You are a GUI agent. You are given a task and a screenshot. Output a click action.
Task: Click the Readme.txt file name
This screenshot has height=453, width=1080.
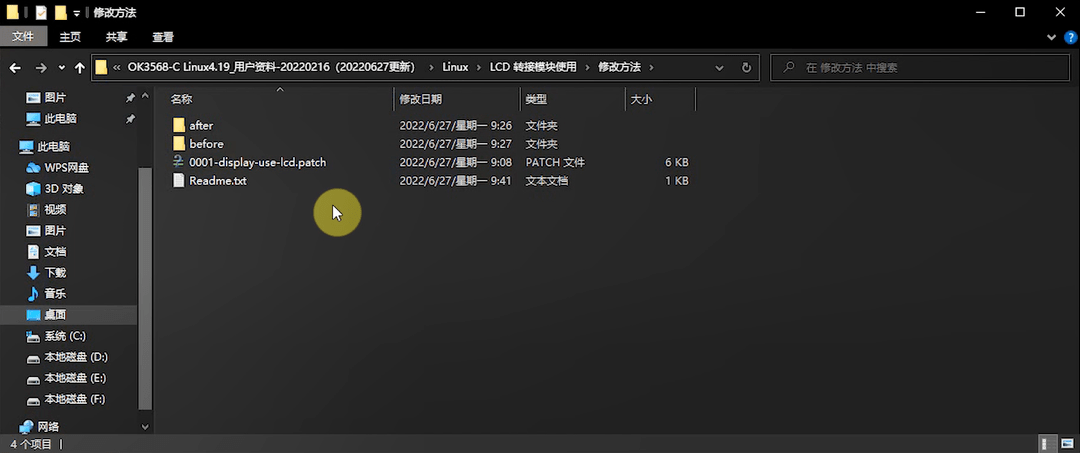click(x=218, y=181)
